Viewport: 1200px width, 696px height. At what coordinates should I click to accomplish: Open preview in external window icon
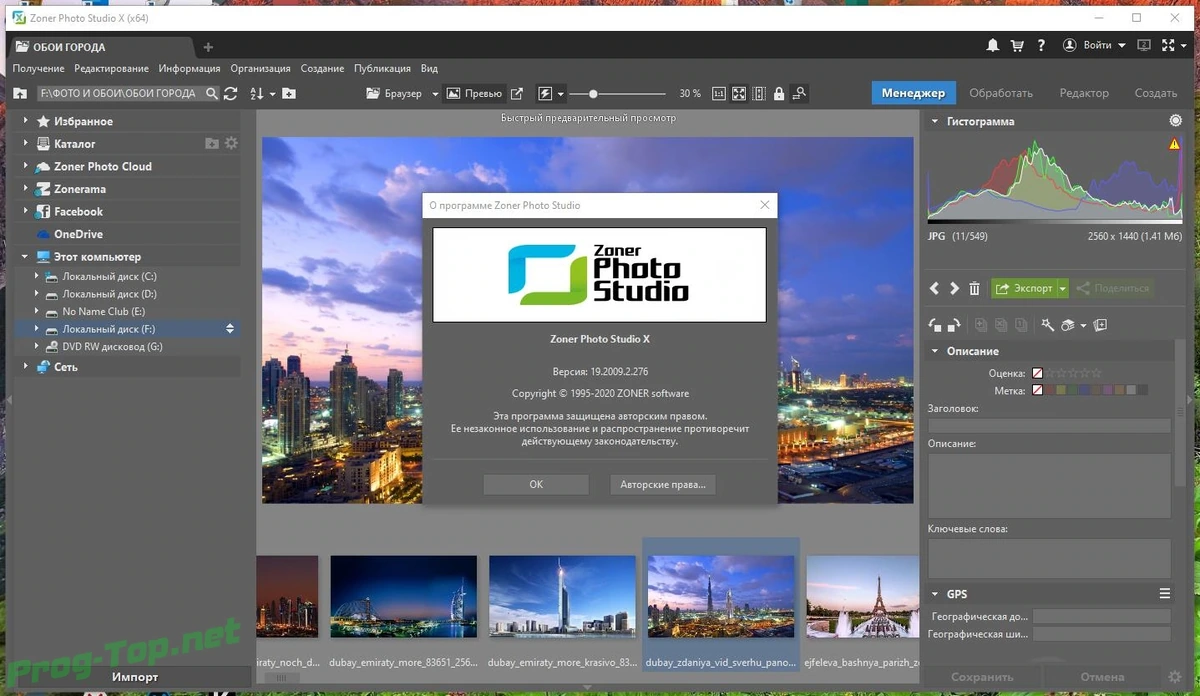[517, 93]
